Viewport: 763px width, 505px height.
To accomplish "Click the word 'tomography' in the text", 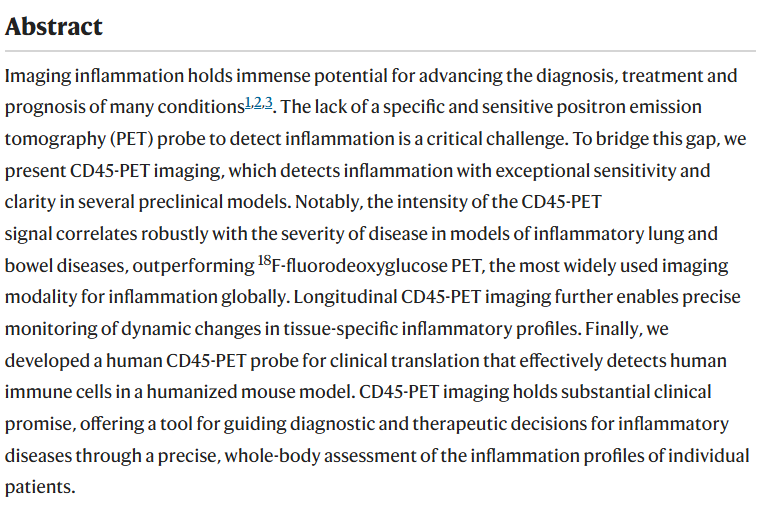I will pos(55,140).
